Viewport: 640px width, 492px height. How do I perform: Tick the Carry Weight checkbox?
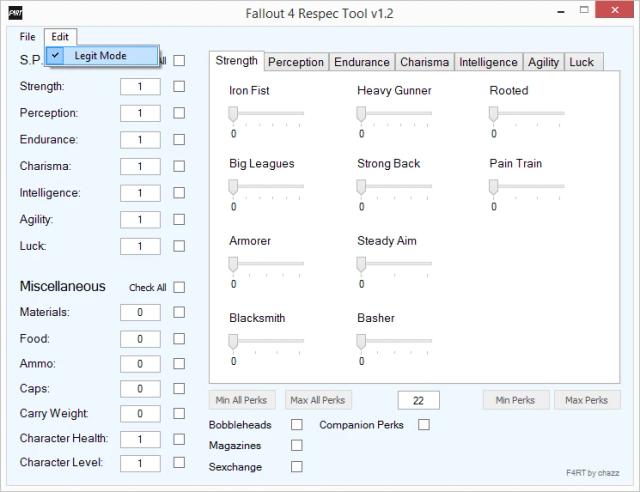(179, 413)
